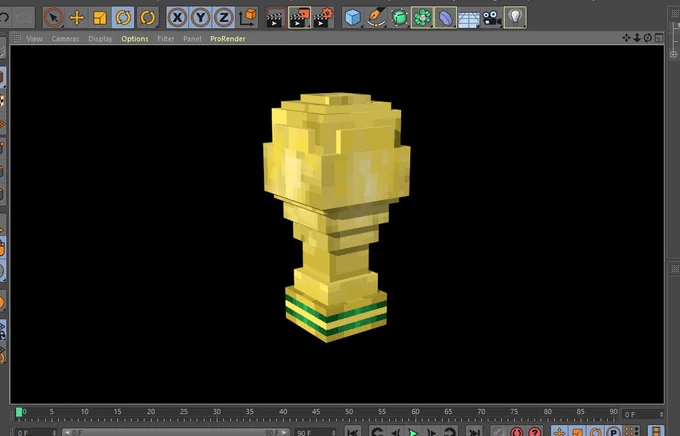Open the ProRender menu
Screen dimensions: 680x436
tap(228, 39)
